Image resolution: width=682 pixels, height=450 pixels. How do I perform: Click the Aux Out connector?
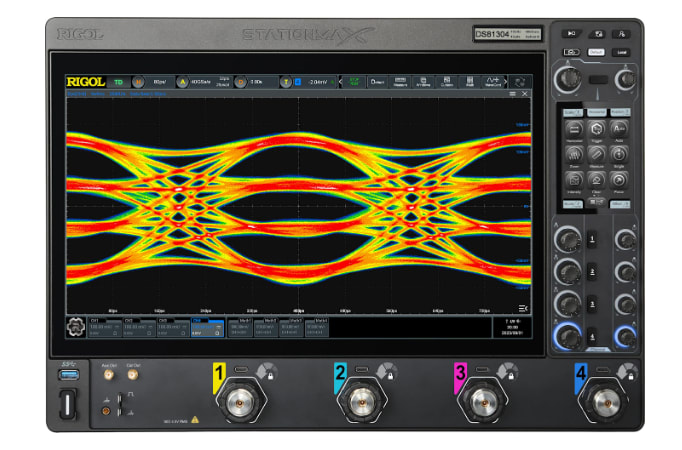pyautogui.click(x=108, y=374)
